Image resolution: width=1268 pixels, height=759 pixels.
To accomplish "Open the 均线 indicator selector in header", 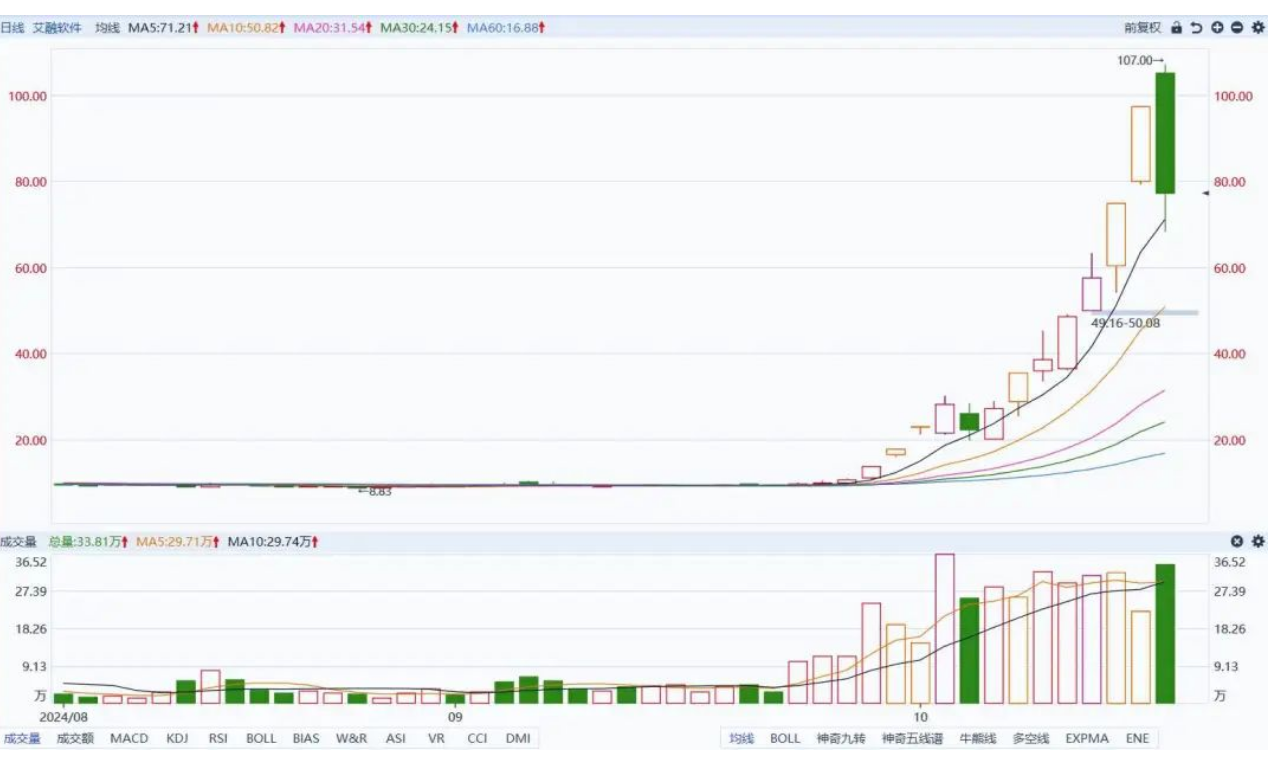I will (x=107, y=28).
